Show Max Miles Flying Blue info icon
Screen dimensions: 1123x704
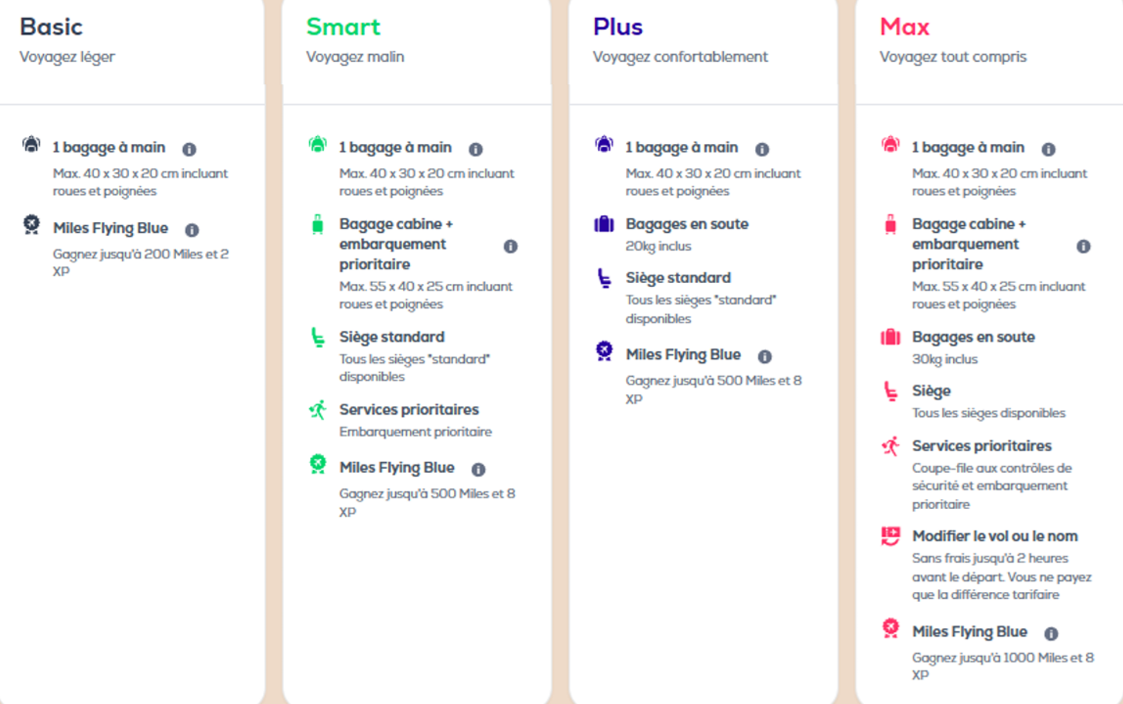1051,633
